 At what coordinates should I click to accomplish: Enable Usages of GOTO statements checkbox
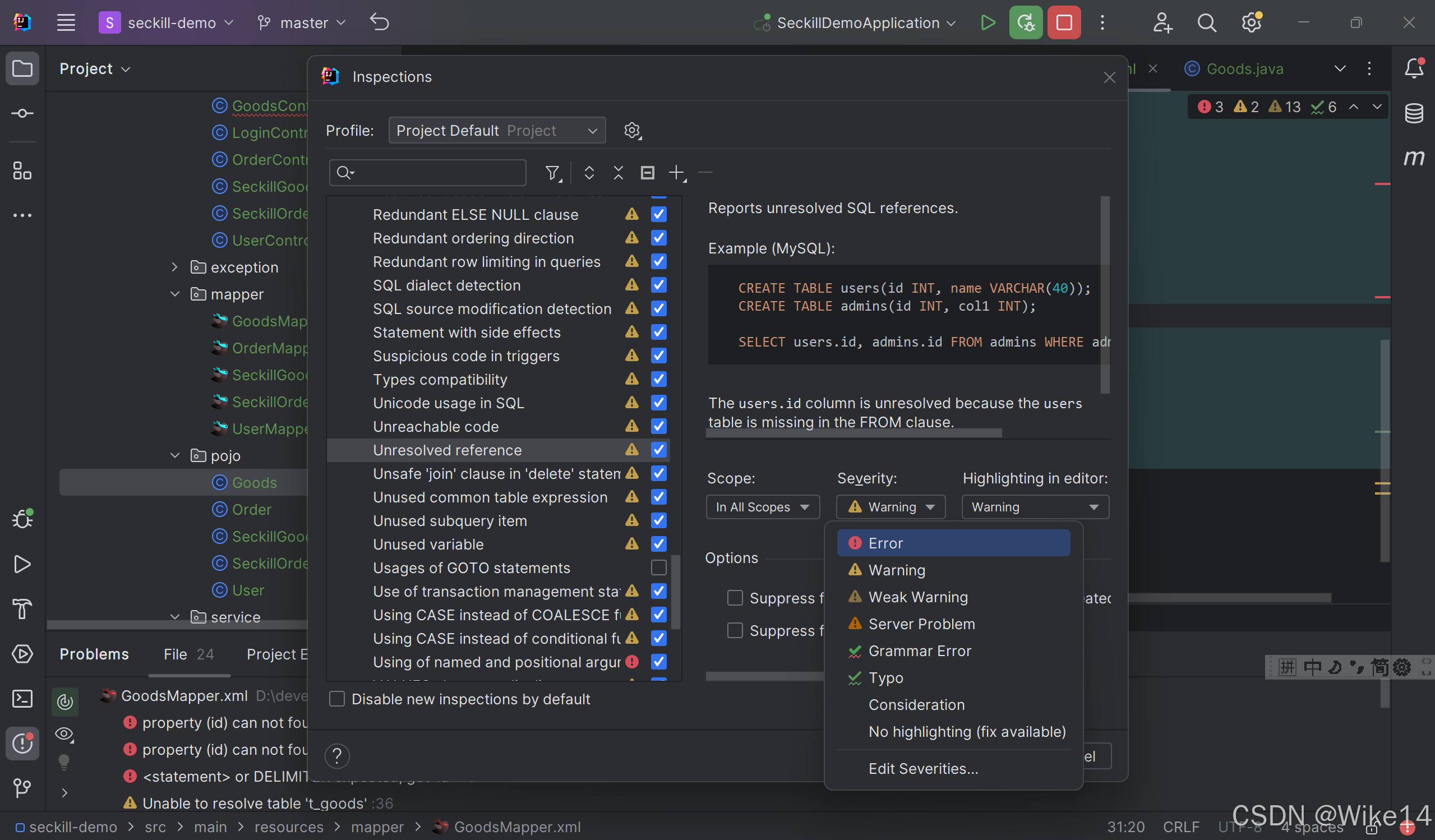(658, 568)
